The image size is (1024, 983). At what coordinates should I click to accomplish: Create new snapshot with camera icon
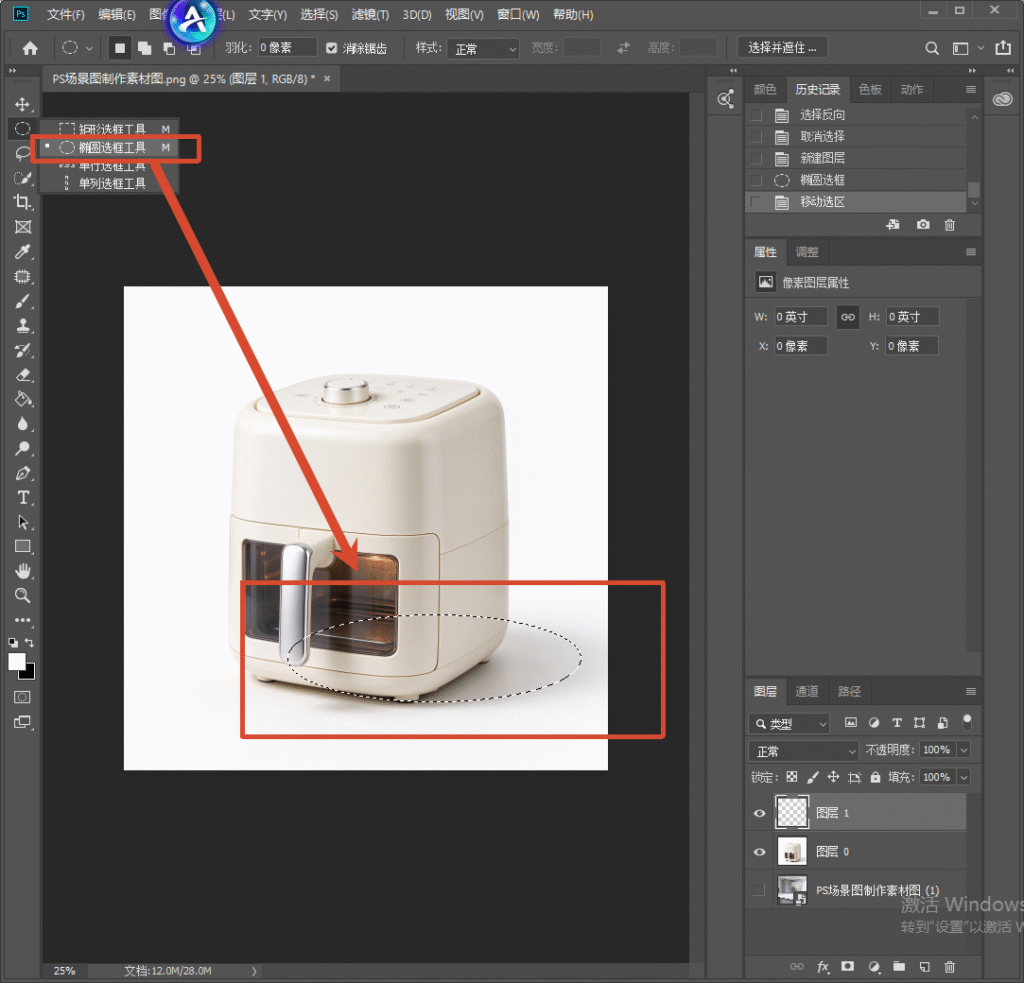923,225
